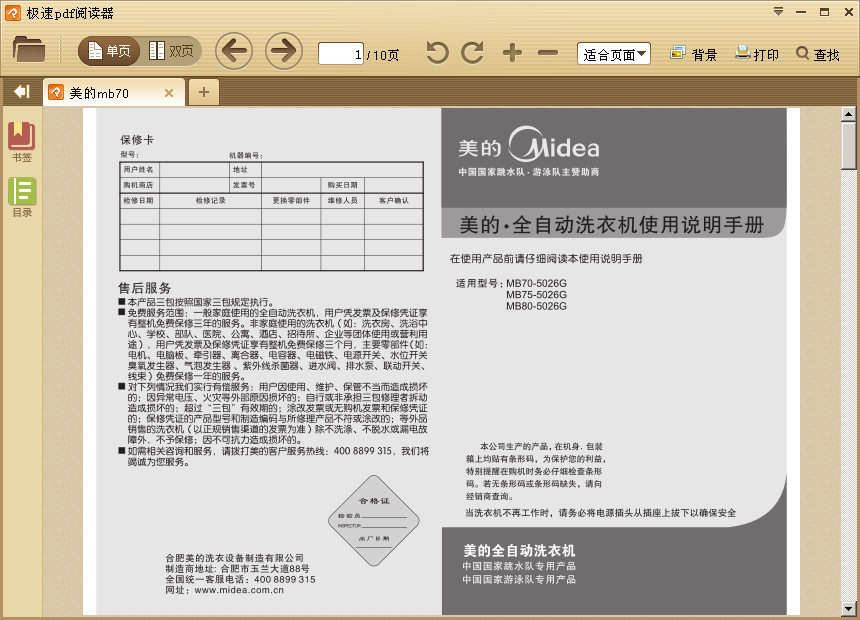Open the title bar menu dropdown icon
860x620 pixels.
pyautogui.click(x=778, y=12)
